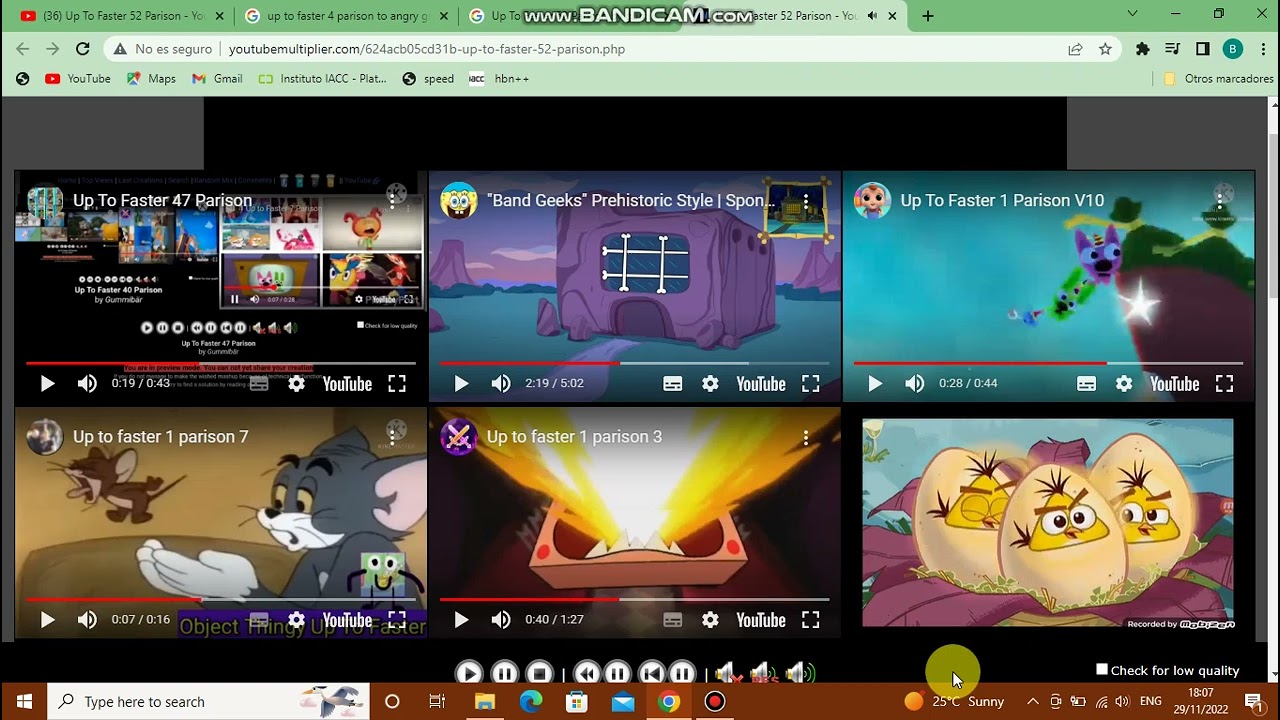Open the Instituto IACC bookmark
Screen dimensions: 1280x720
pos(322,79)
